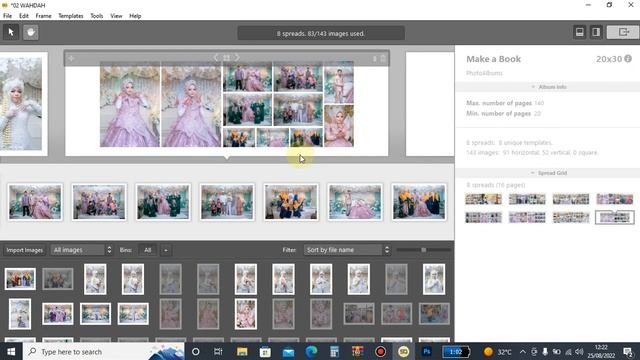This screenshot has height=360, width=640.
Task: Collapse the Spread Grid section
Action: pyautogui.click(x=547, y=173)
